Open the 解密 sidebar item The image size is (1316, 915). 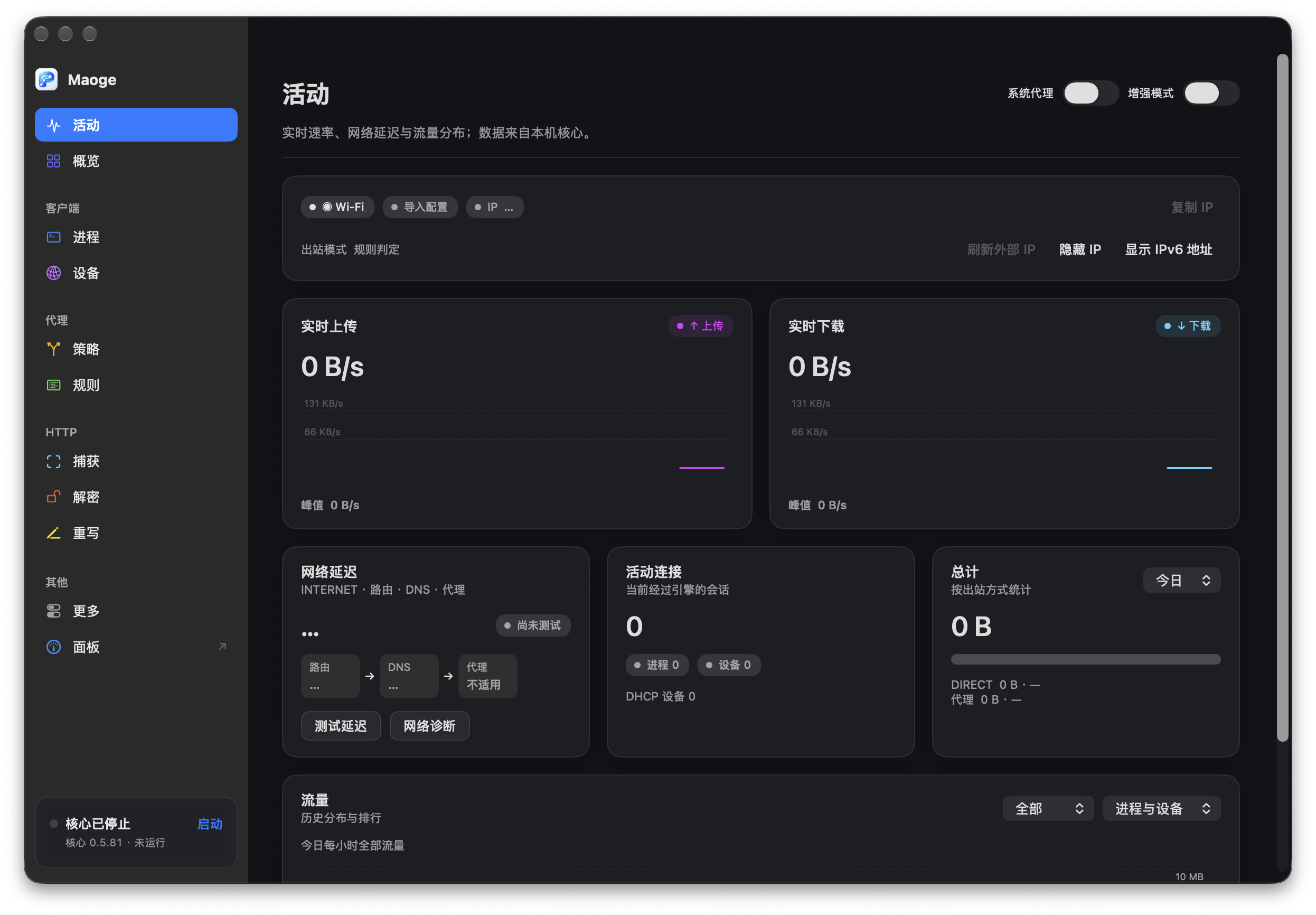[x=136, y=497]
